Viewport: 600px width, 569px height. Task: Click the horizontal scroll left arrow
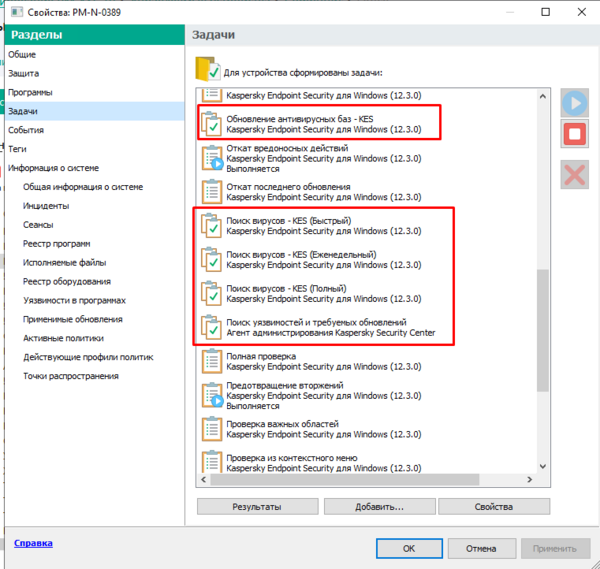pos(204,479)
